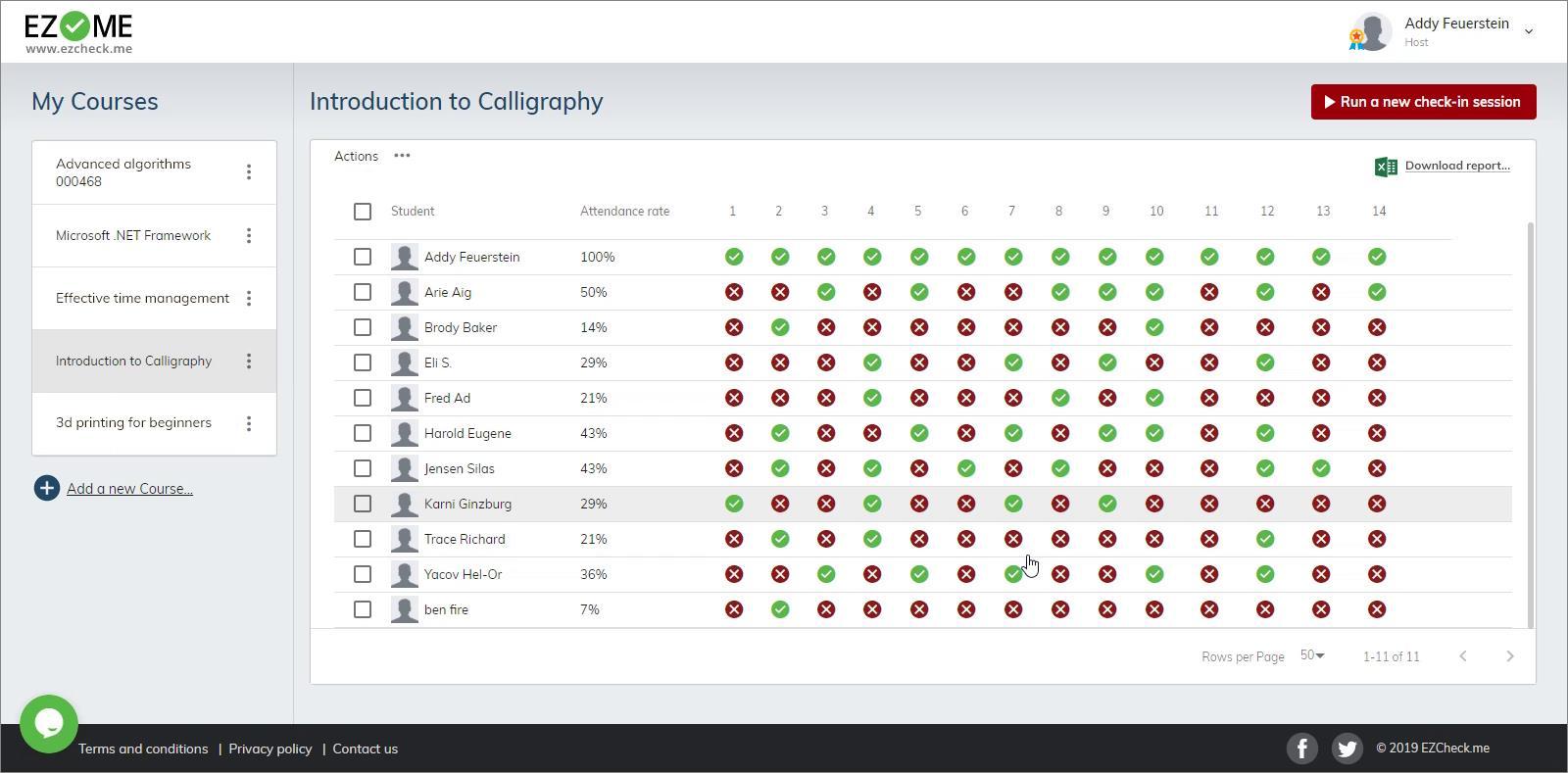
Task: Toggle Arie Aig session 1 attendance mark
Action: click(x=733, y=292)
